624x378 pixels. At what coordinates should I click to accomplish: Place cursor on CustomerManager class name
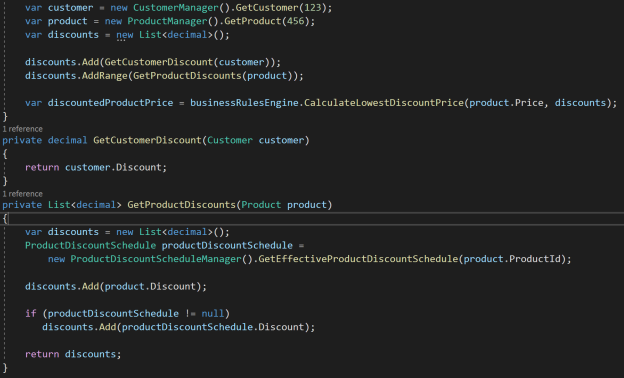tap(176, 8)
